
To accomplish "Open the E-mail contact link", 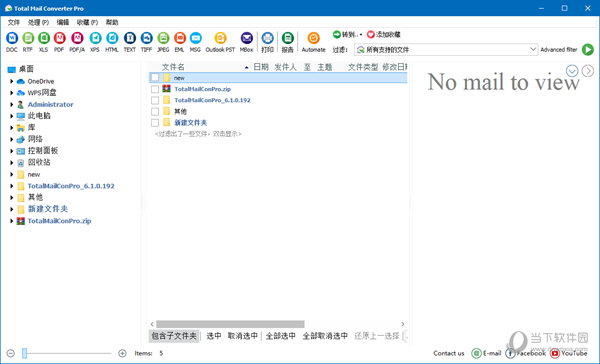I will tap(486, 353).
